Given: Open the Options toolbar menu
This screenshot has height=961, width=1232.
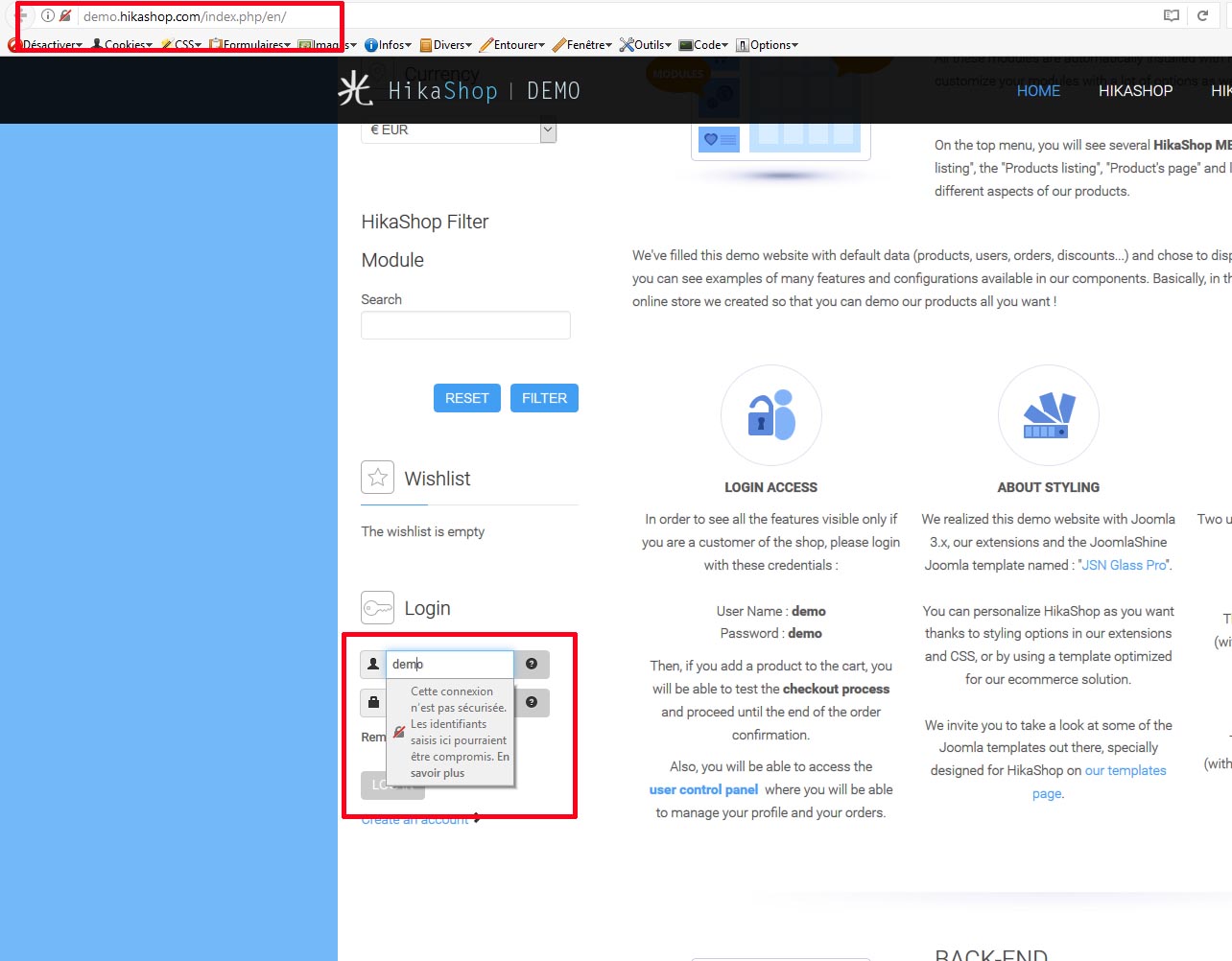Looking at the screenshot, I should coord(768,45).
